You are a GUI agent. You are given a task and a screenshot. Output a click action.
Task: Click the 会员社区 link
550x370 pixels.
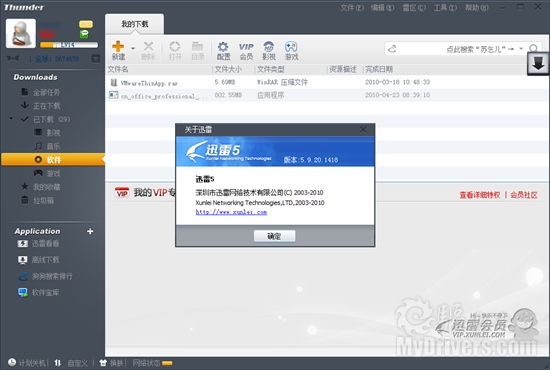pyautogui.click(x=524, y=195)
